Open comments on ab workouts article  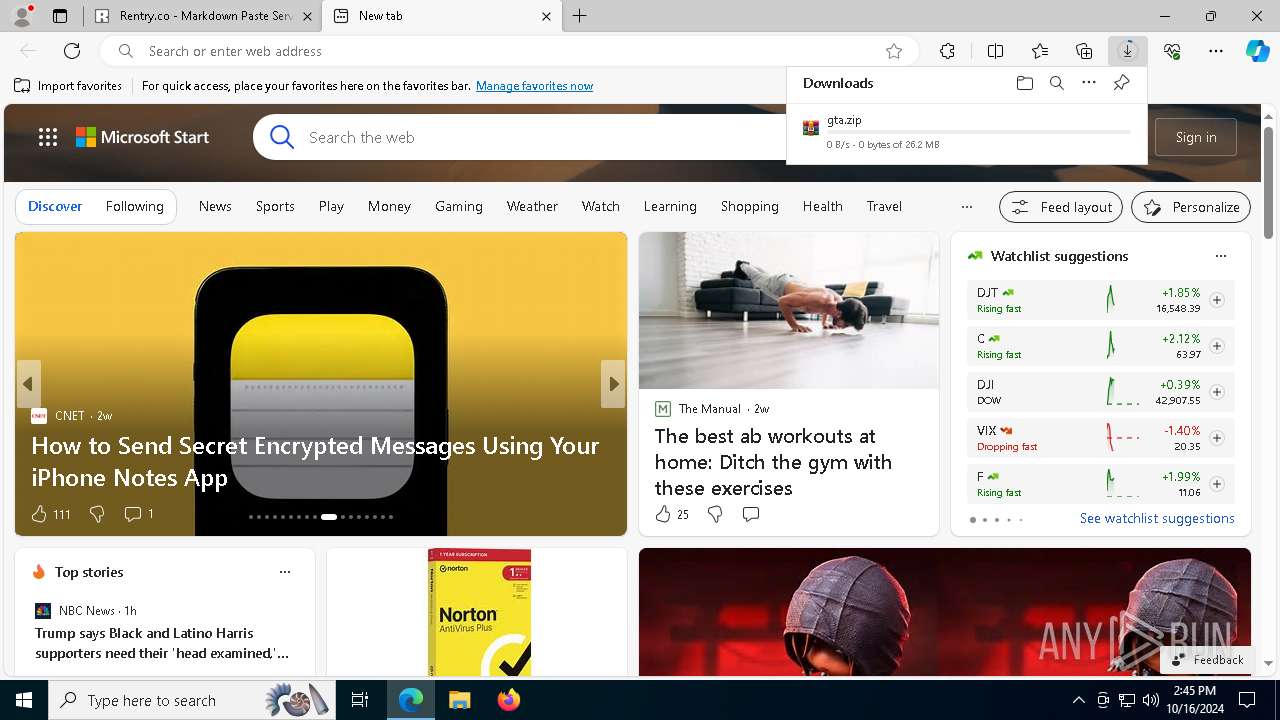click(x=751, y=514)
